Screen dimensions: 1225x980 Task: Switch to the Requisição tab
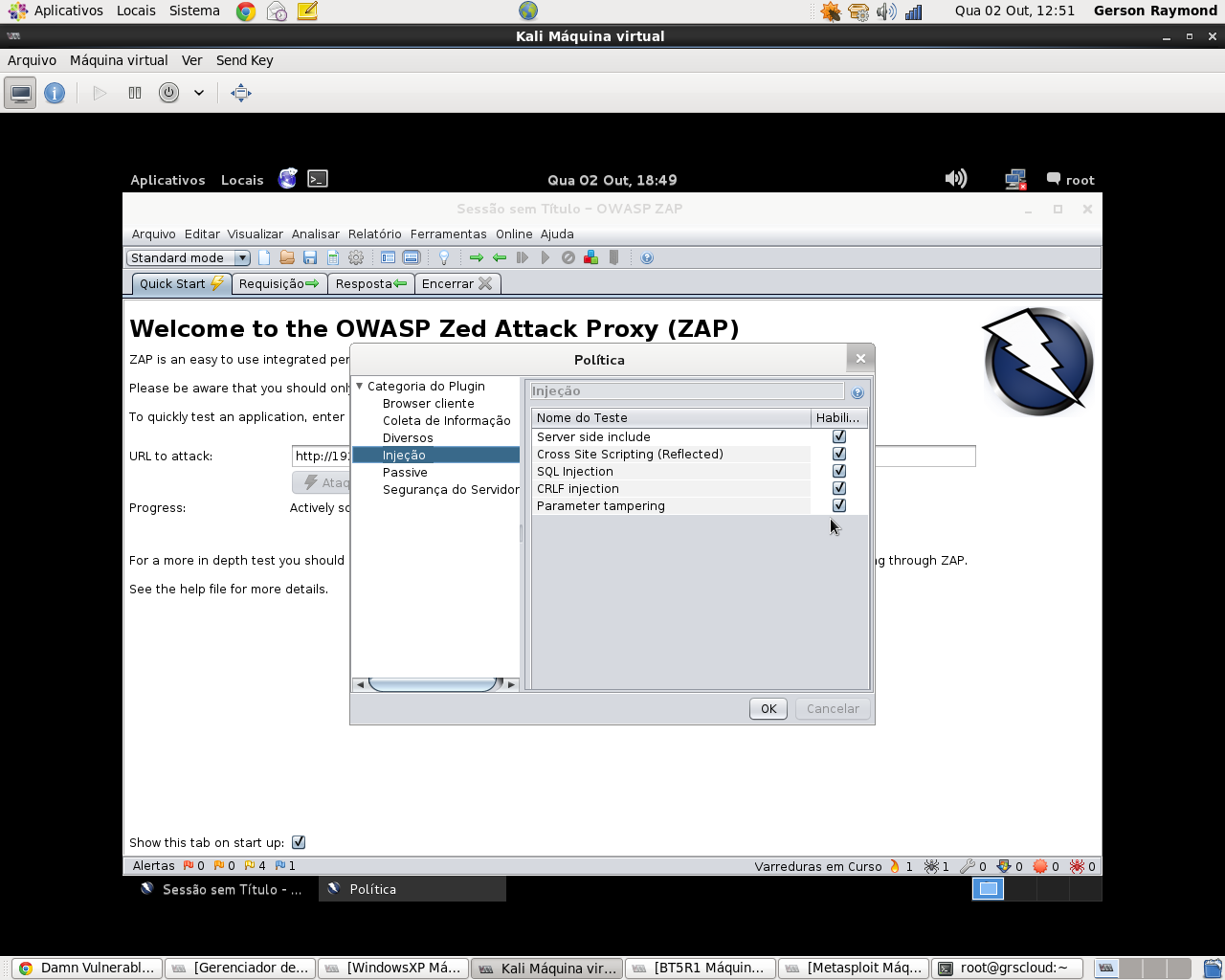click(x=278, y=283)
